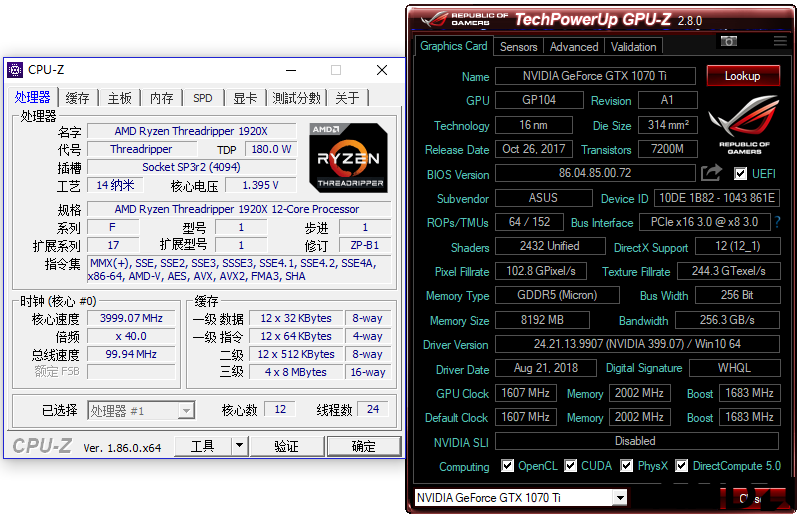
Task: Click the 工具 button
Action: point(203,446)
